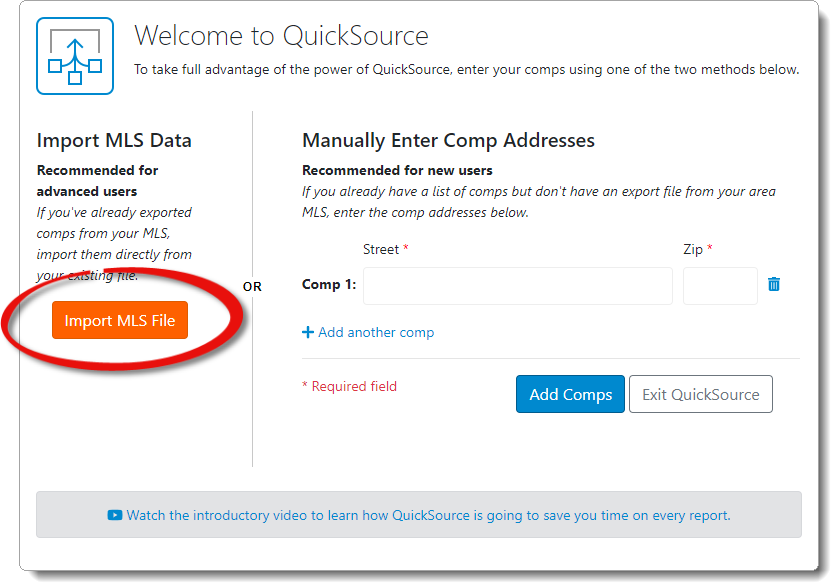Click the Welcome to QuickSource heading
This screenshot has height=583, width=831.
point(281,37)
